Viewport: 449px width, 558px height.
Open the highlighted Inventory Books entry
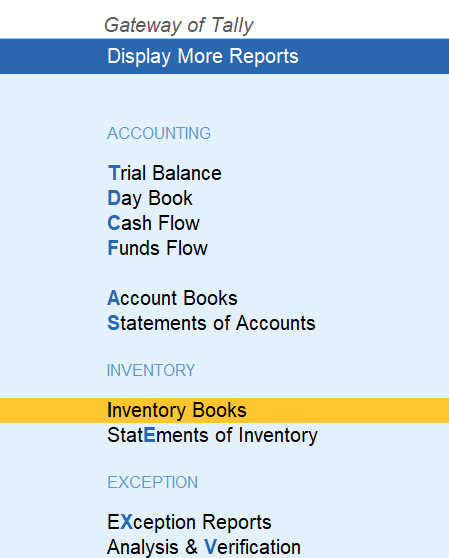[224, 410]
